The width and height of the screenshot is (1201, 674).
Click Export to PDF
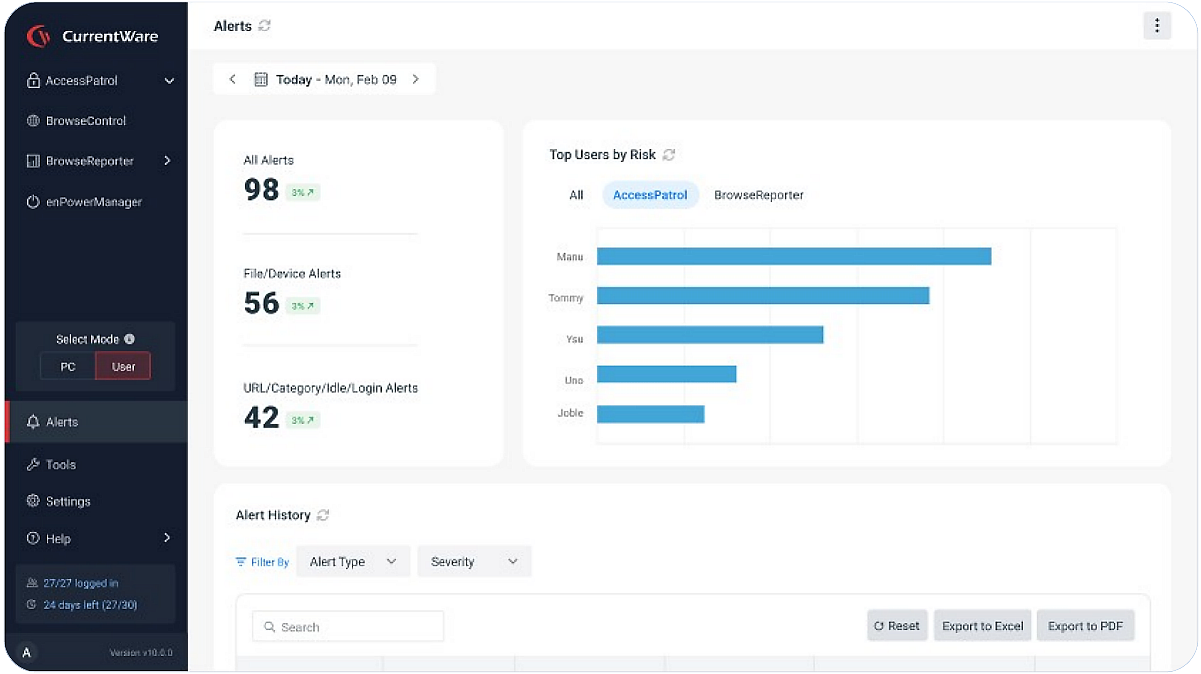coord(1085,626)
